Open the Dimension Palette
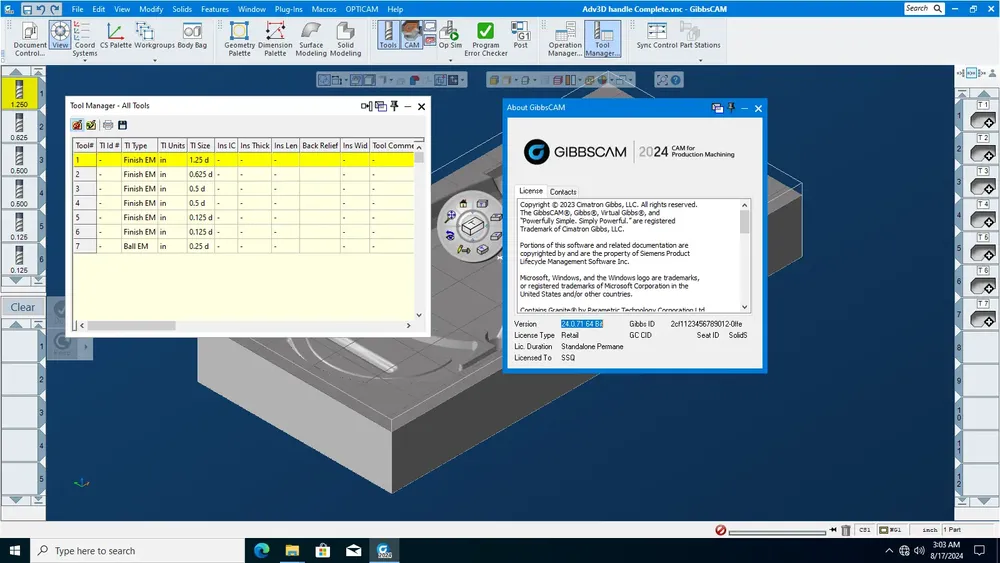This screenshot has height=563, width=1000. (275, 38)
